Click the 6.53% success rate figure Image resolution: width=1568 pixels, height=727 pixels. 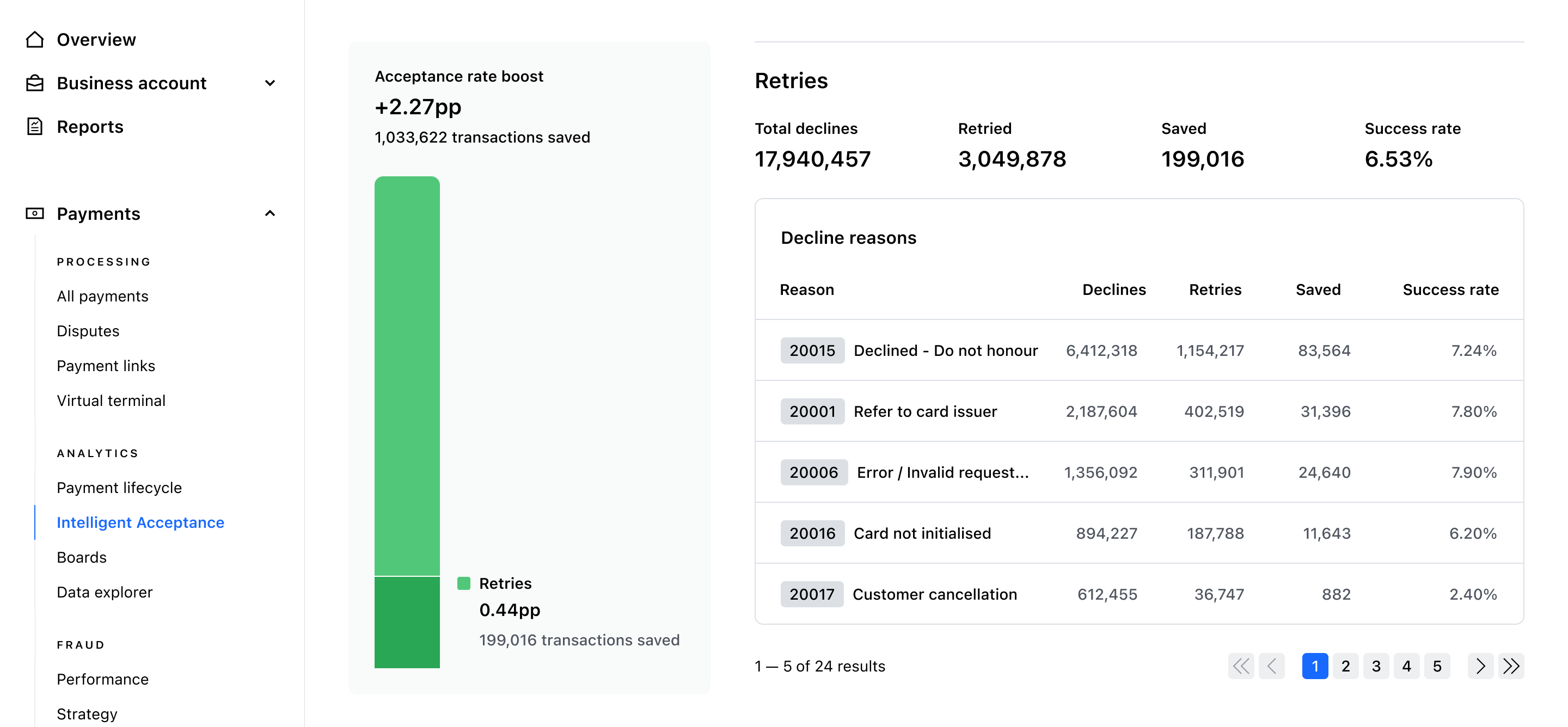(1398, 159)
